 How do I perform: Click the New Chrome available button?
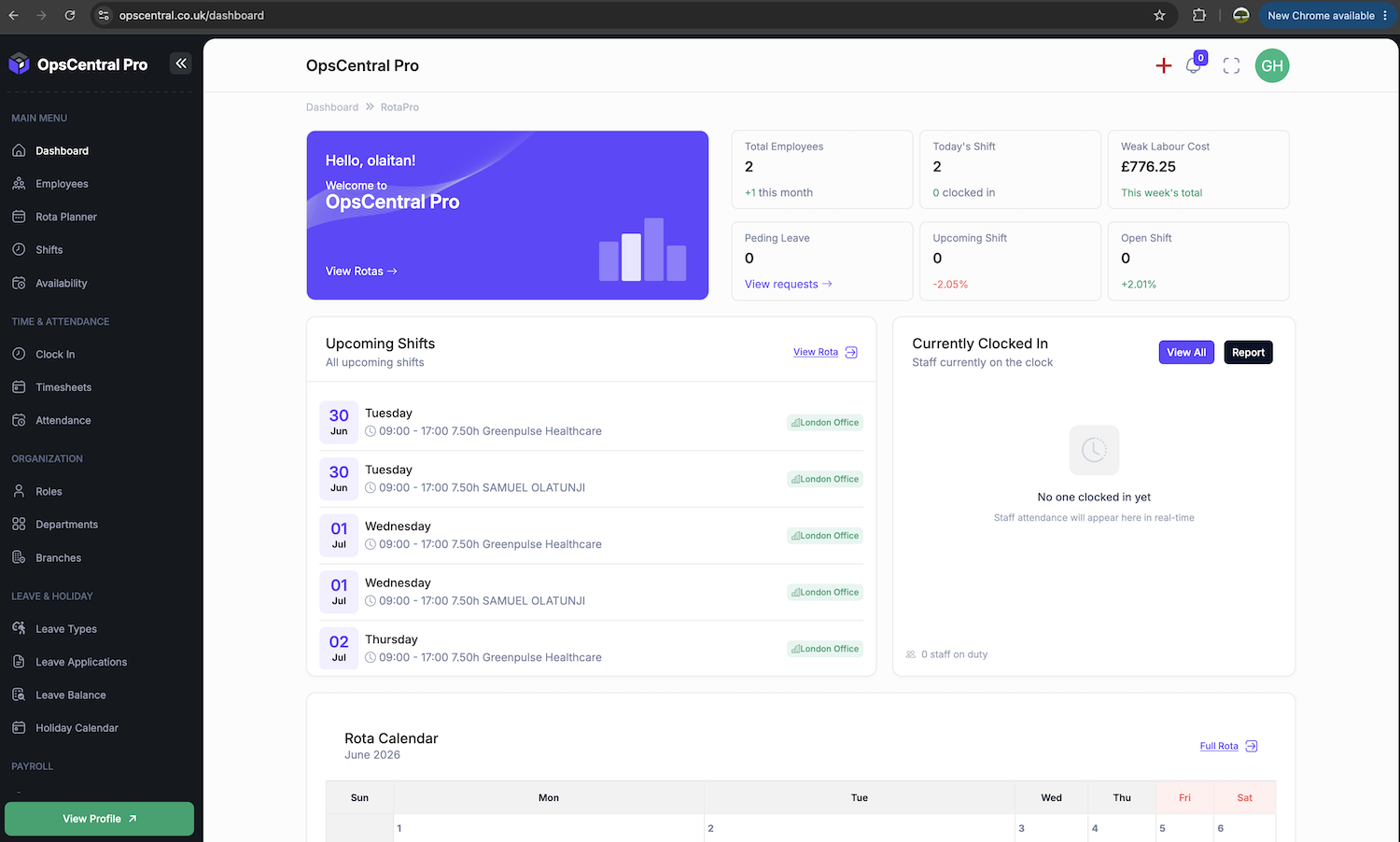[x=1326, y=15]
